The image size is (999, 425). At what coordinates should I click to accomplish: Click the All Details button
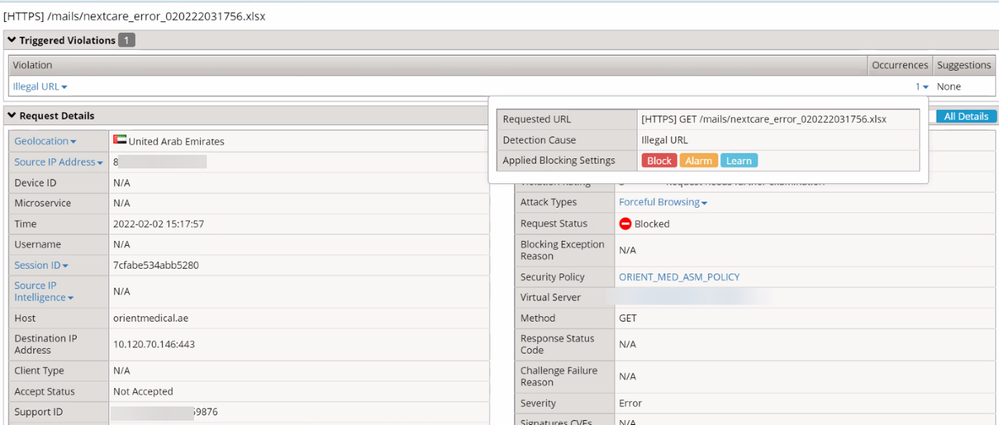point(965,116)
